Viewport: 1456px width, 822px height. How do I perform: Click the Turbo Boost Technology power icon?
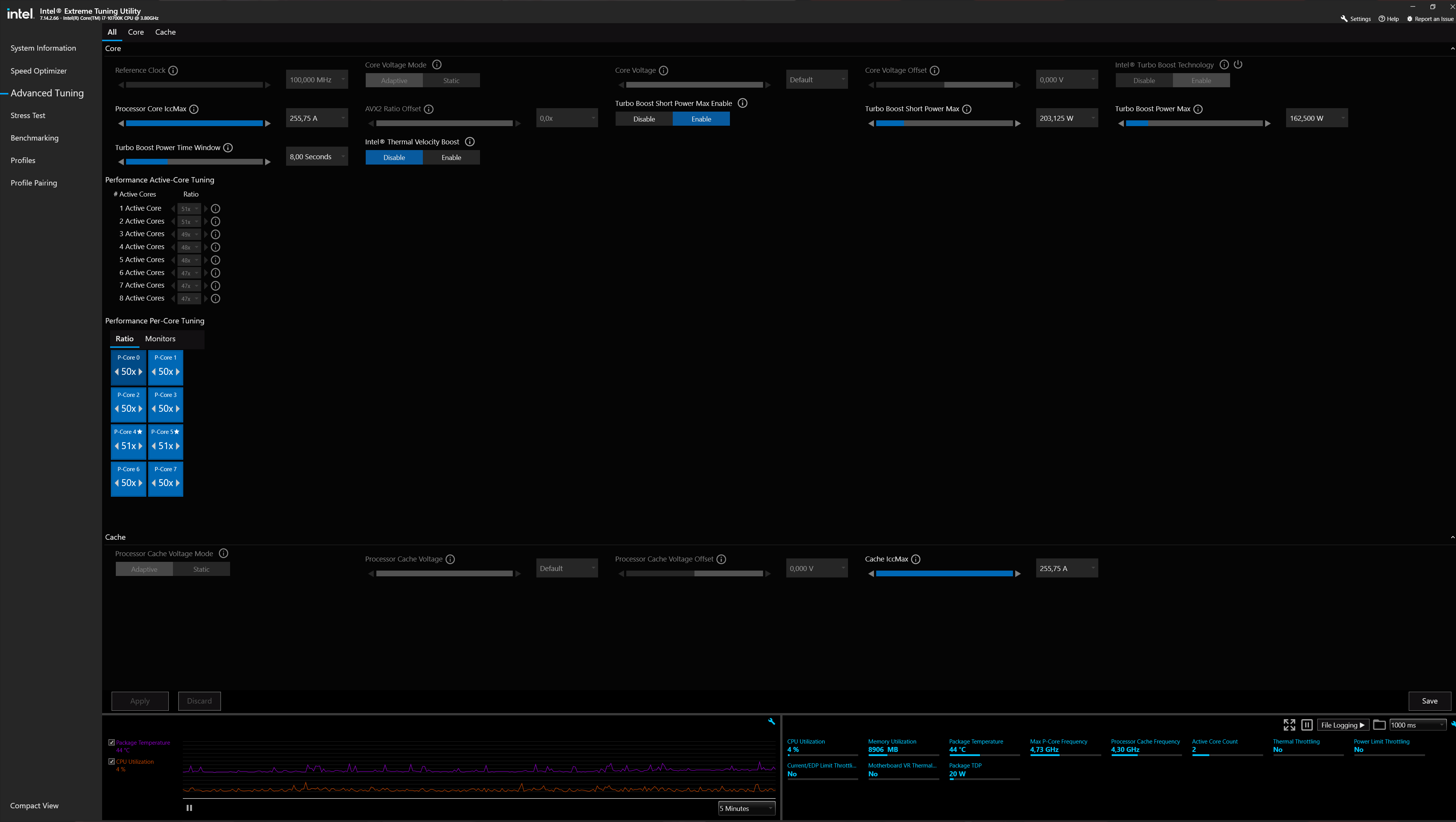1238,64
